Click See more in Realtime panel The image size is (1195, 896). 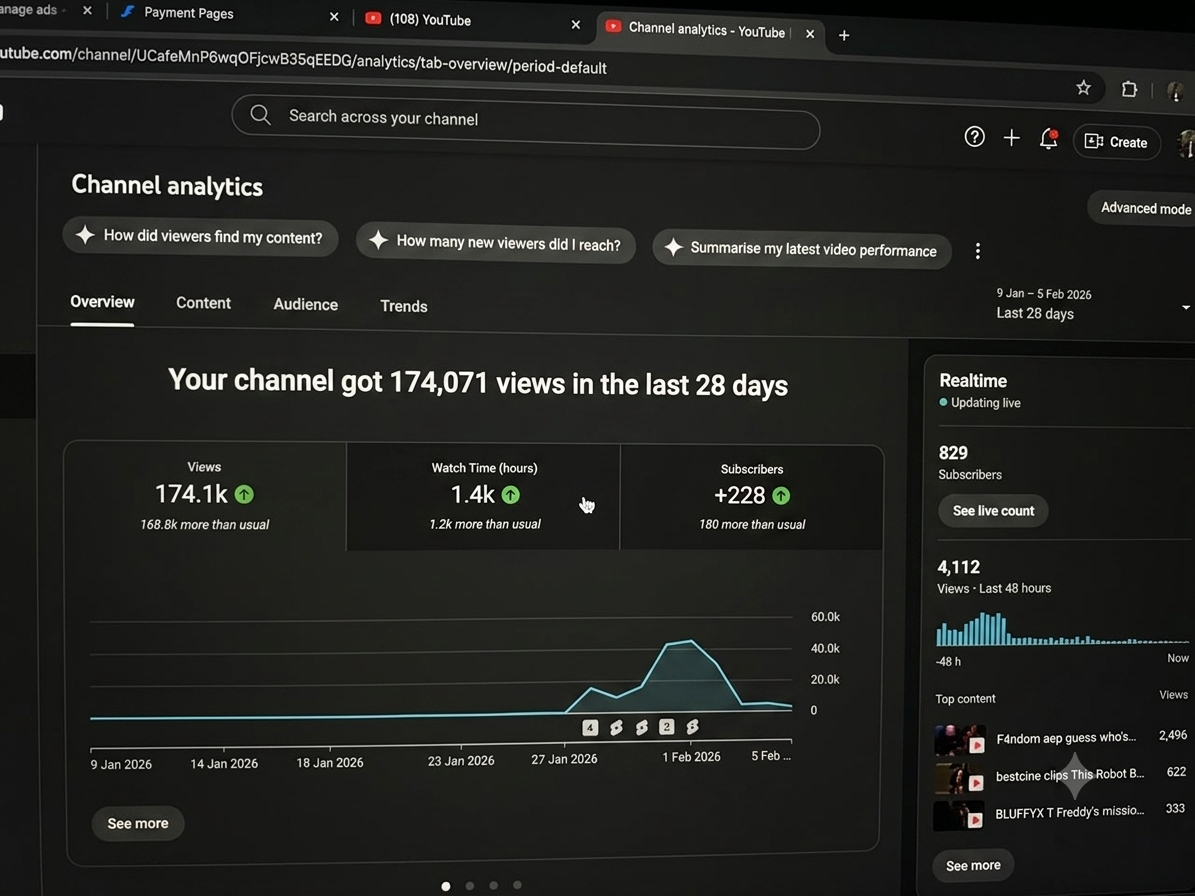tap(973, 866)
